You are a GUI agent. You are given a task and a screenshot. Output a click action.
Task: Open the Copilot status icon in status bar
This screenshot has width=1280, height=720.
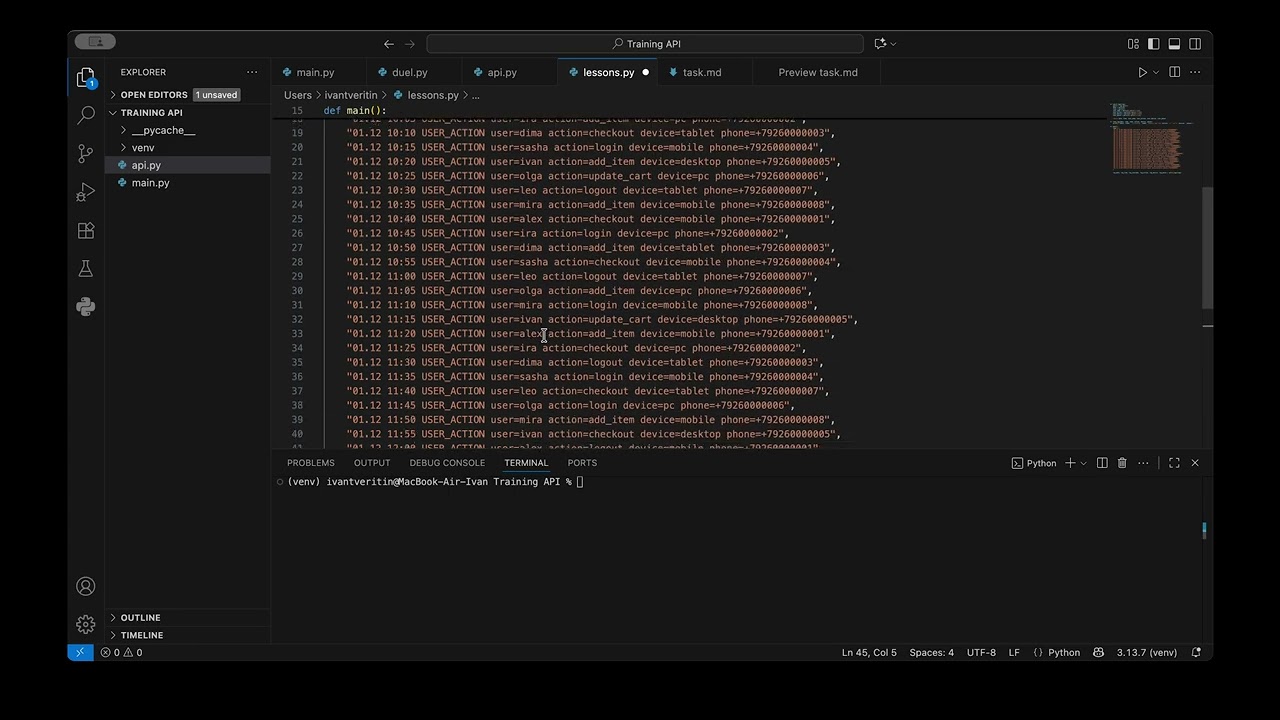[1098, 652]
